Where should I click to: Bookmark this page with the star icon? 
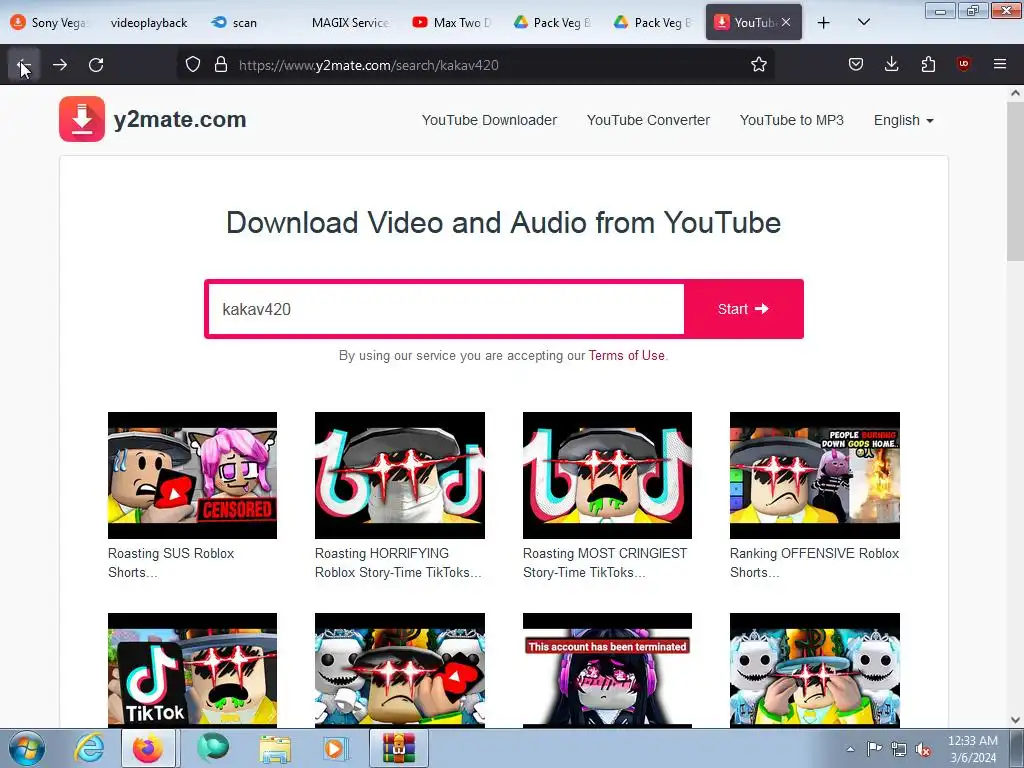(x=758, y=65)
